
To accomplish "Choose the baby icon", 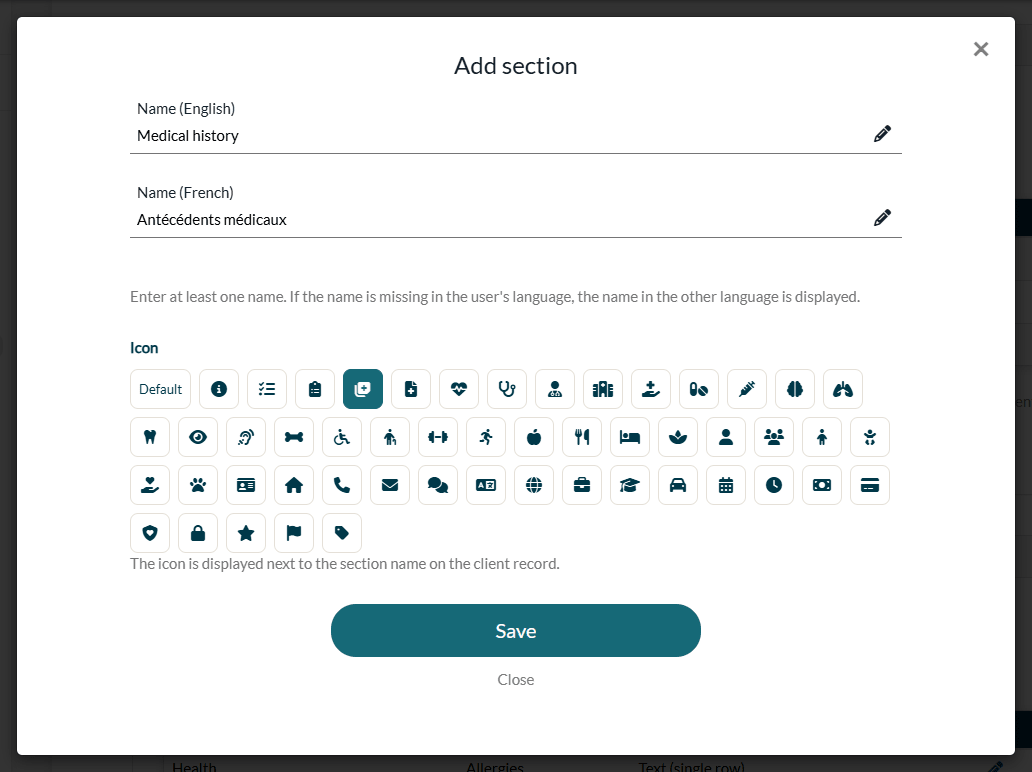I will pyautogui.click(x=870, y=437).
